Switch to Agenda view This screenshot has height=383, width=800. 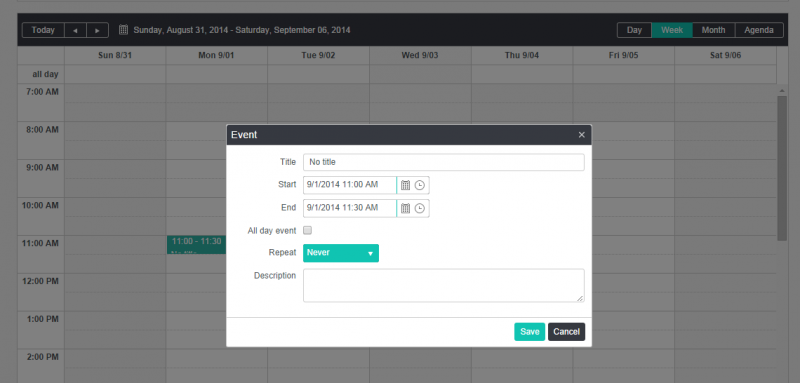[759, 30]
